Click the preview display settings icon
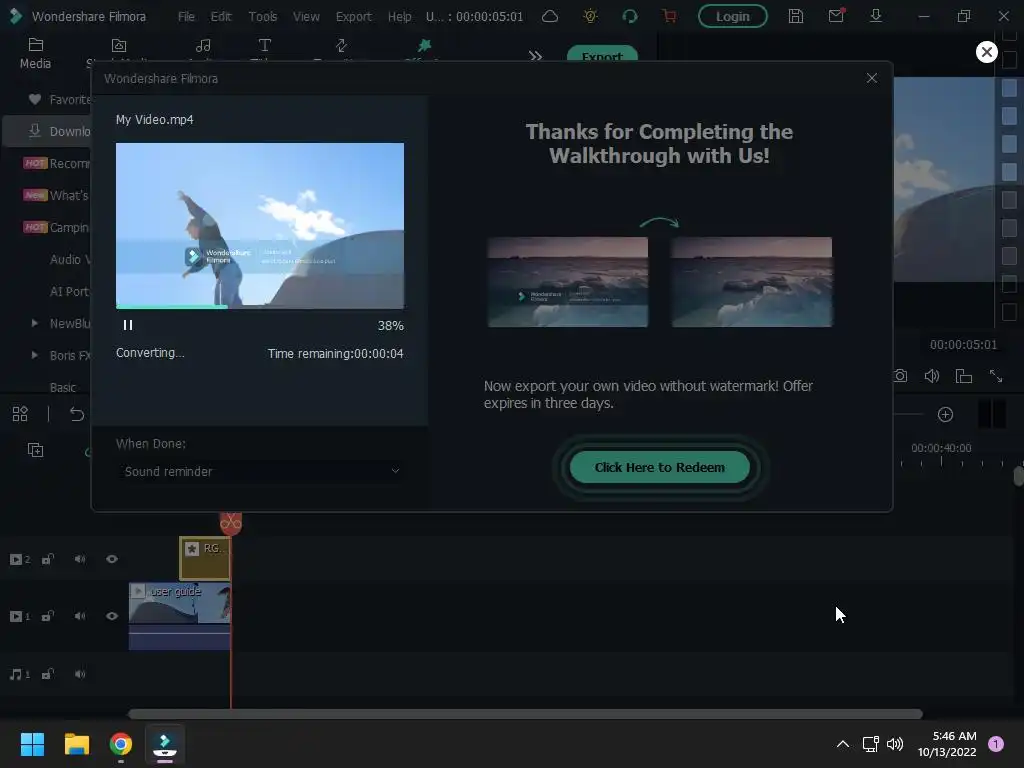This screenshot has width=1024, height=768. pyautogui.click(x=963, y=376)
